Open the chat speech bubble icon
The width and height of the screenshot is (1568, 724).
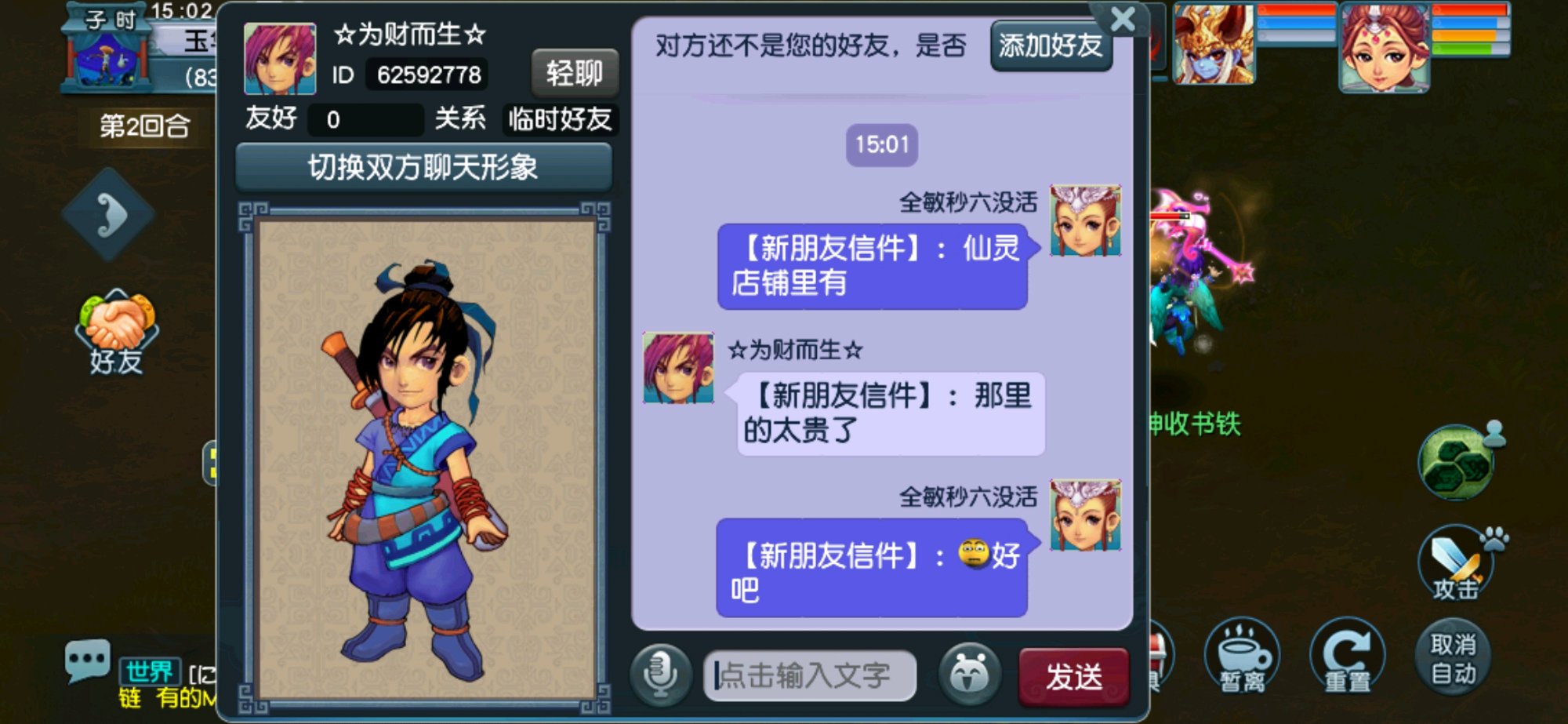[87, 661]
